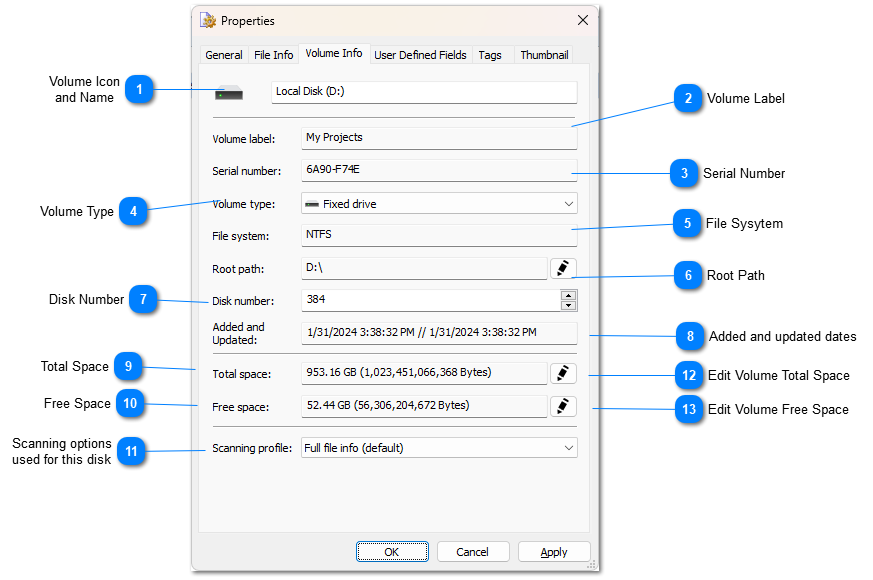Click the Properties window title icon
873x580 pixels.
(208, 20)
